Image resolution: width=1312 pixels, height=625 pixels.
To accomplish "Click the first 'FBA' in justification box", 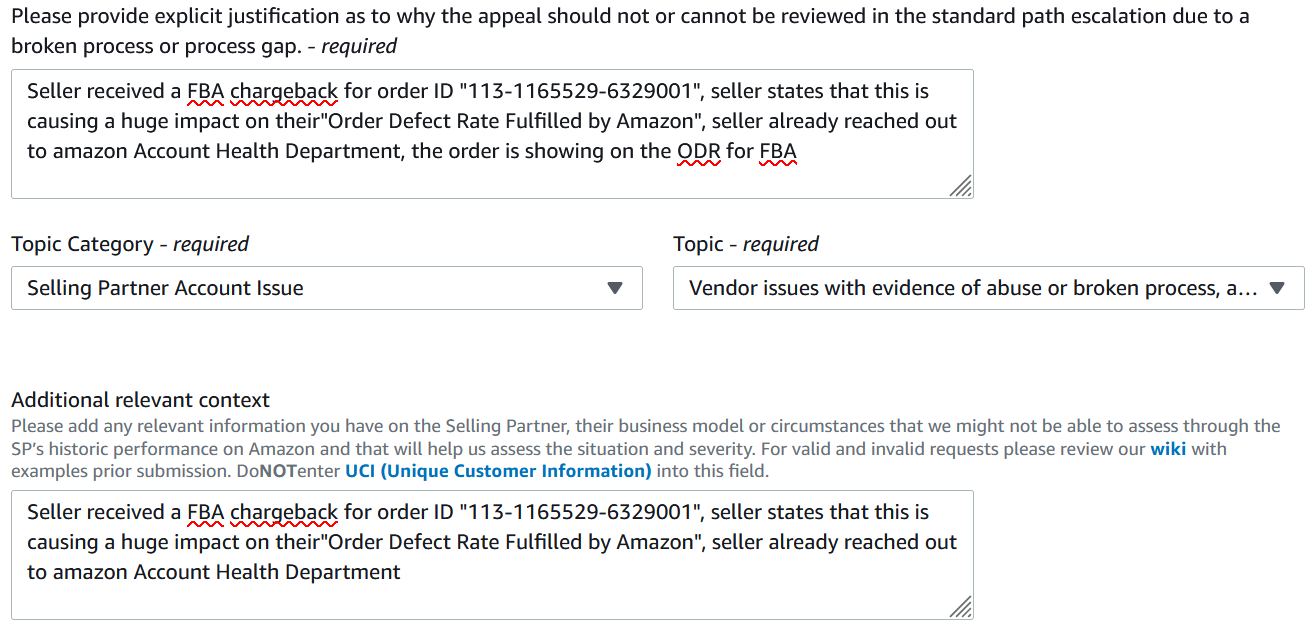I will (x=205, y=92).
